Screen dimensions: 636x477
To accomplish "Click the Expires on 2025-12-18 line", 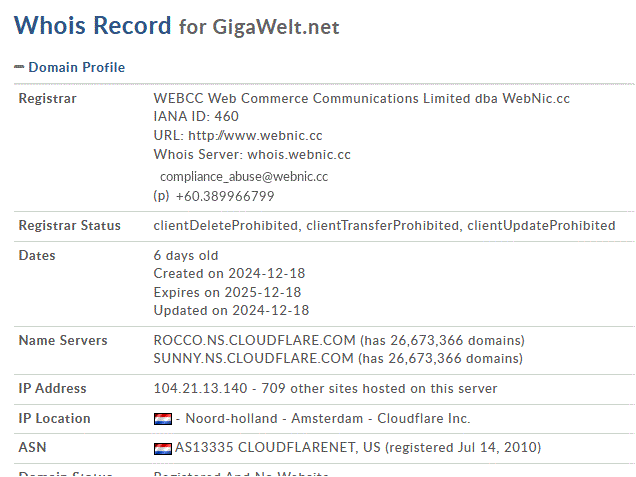I will (227, 292).
